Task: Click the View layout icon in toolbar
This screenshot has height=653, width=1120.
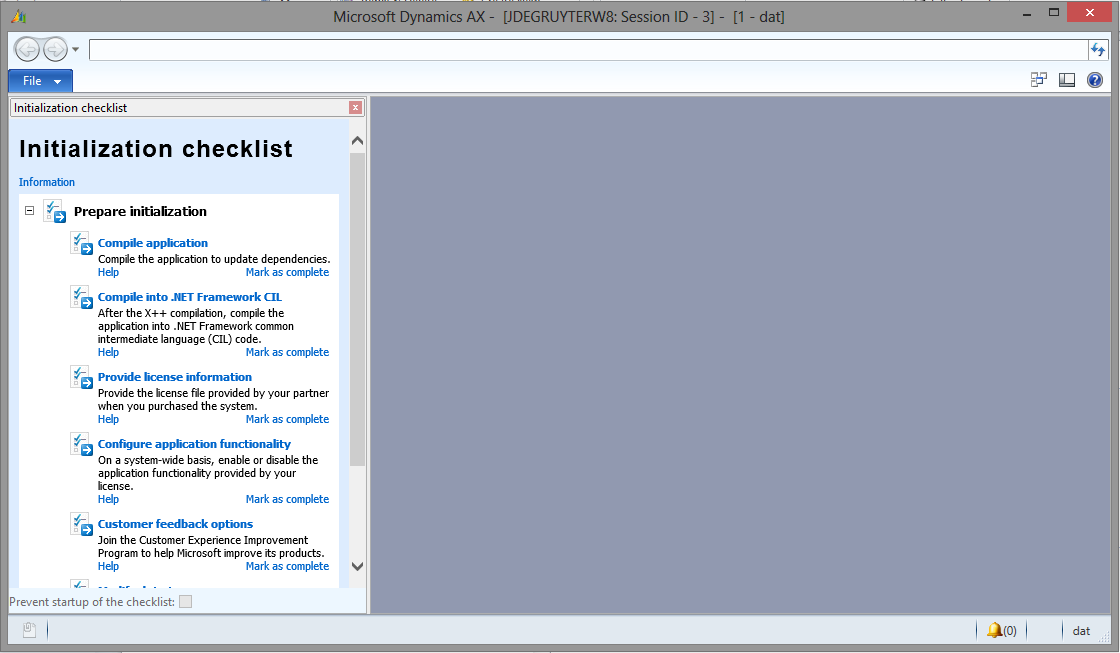Action: tap(1066, 80)
